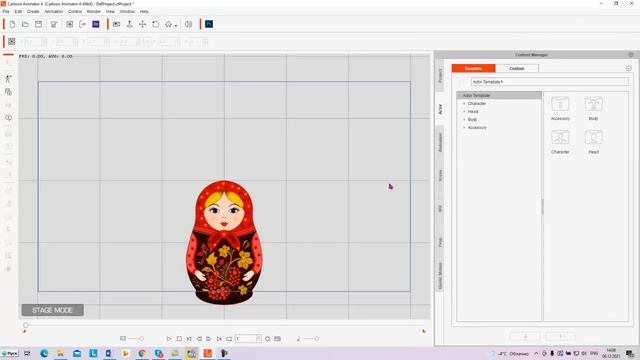Open the Render menu
This screenshot has height=360, width=640.
93,11
